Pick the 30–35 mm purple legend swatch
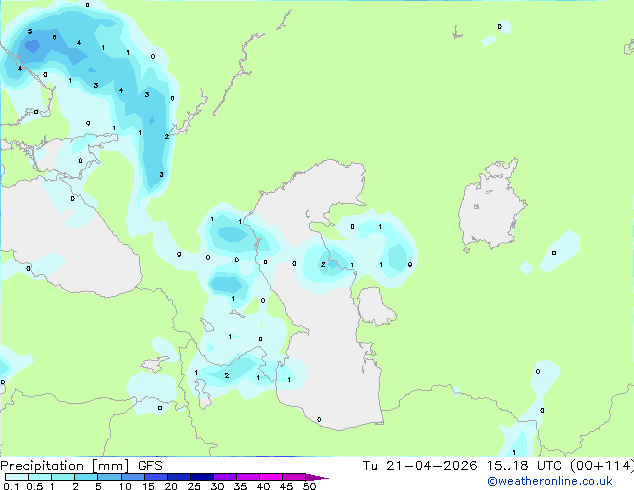634x490 pixels. pos(225,477)
